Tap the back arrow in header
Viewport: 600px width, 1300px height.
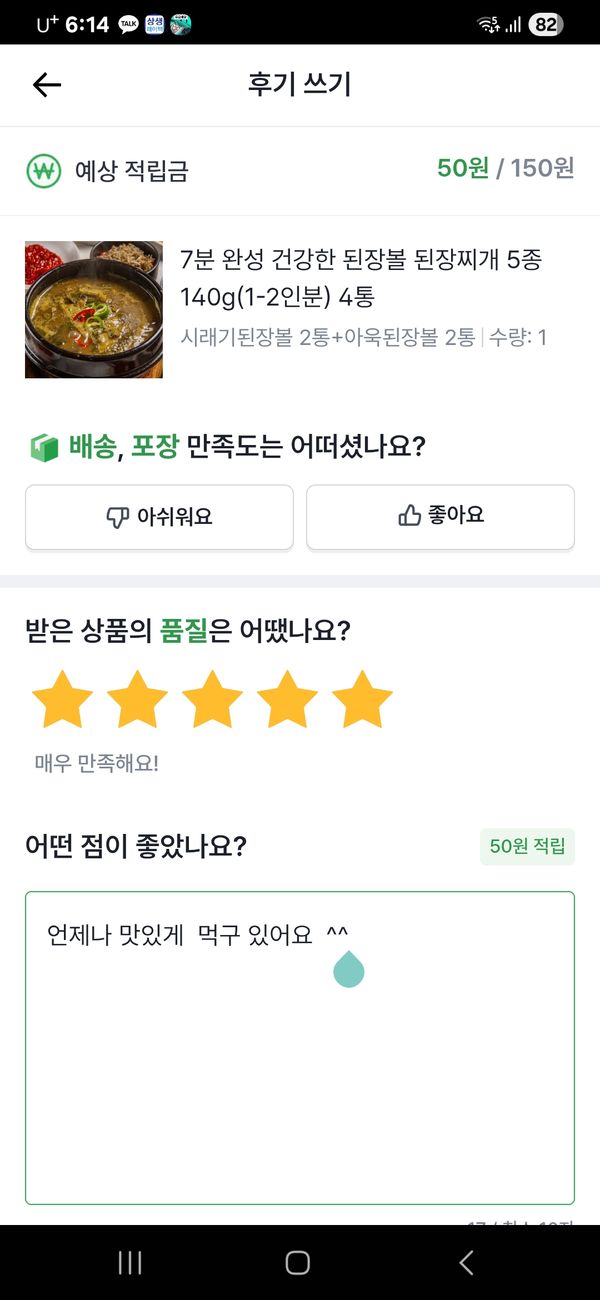[47, 85]
